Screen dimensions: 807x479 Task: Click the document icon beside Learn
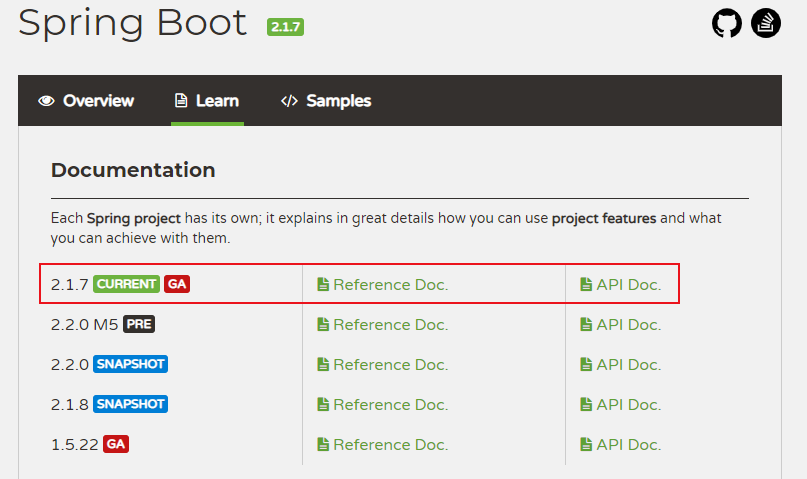(x=181, y=100)
